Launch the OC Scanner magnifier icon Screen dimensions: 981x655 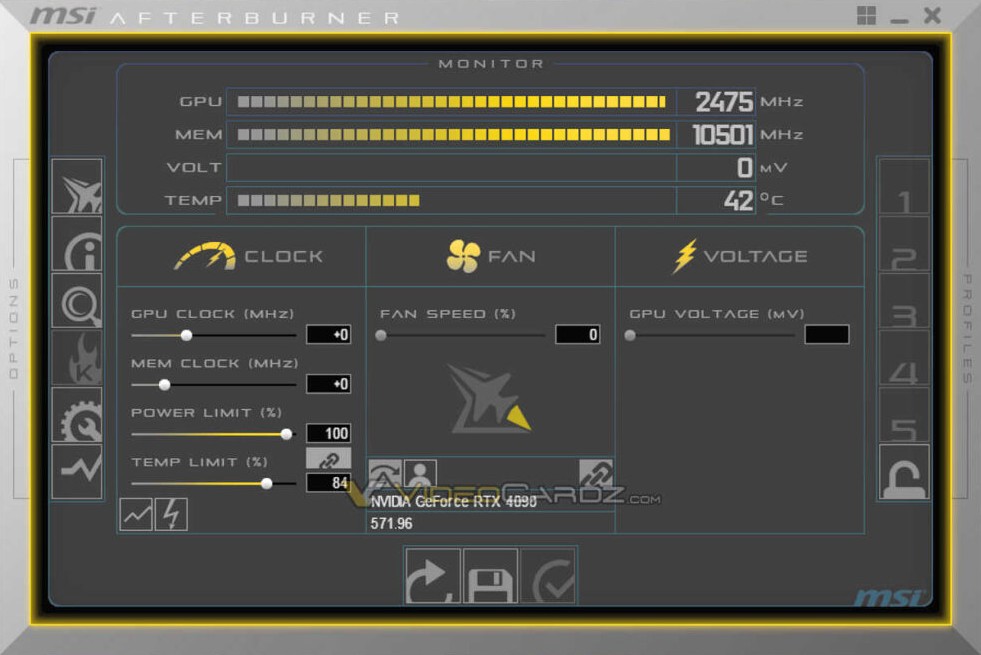click(x=77, y=300)
